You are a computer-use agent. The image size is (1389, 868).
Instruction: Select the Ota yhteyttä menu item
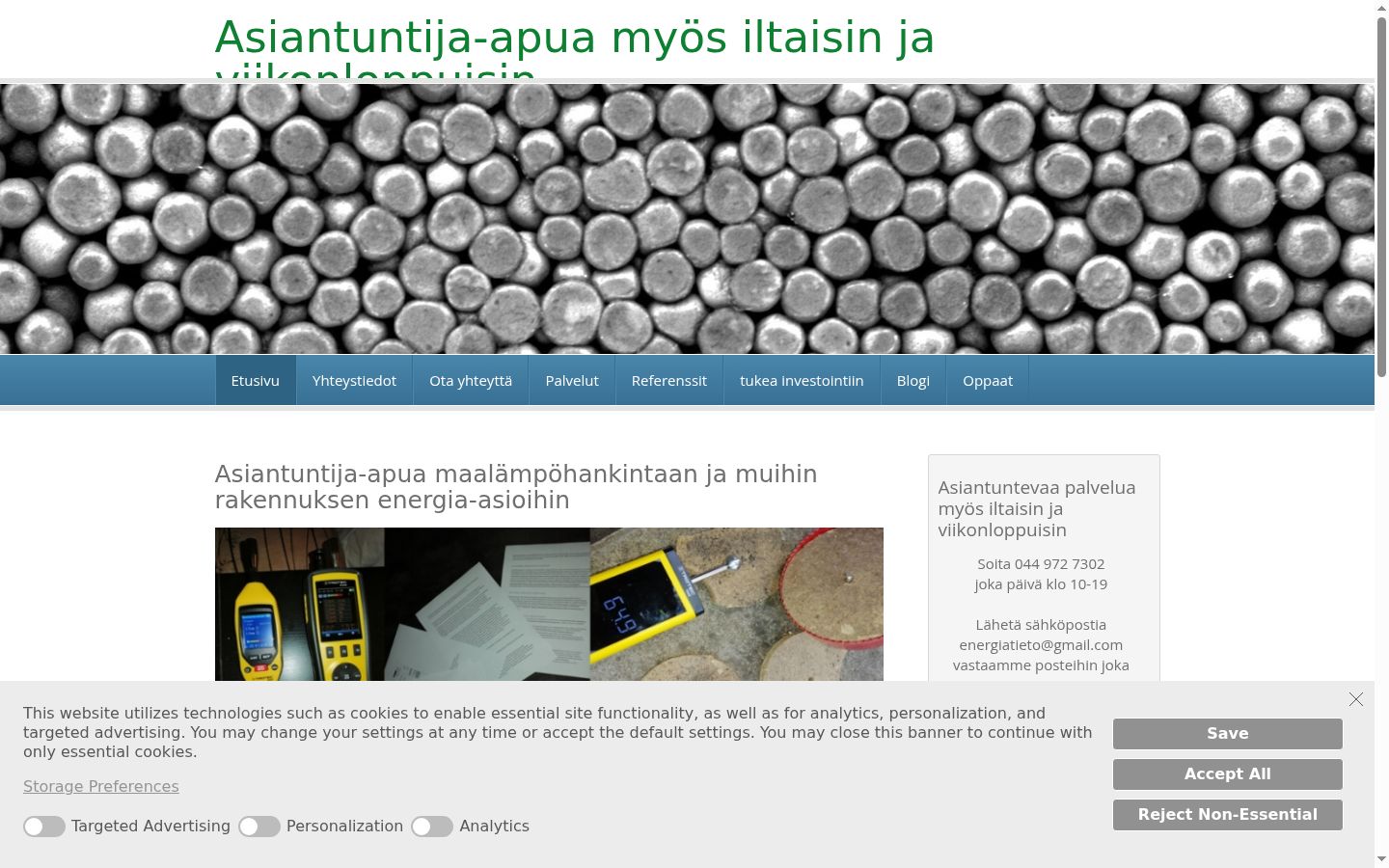tap(471, 380)
